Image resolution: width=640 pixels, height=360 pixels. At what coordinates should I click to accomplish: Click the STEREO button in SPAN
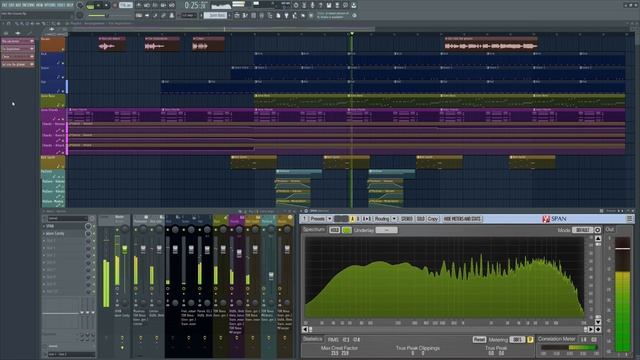[x=407, y=219]
